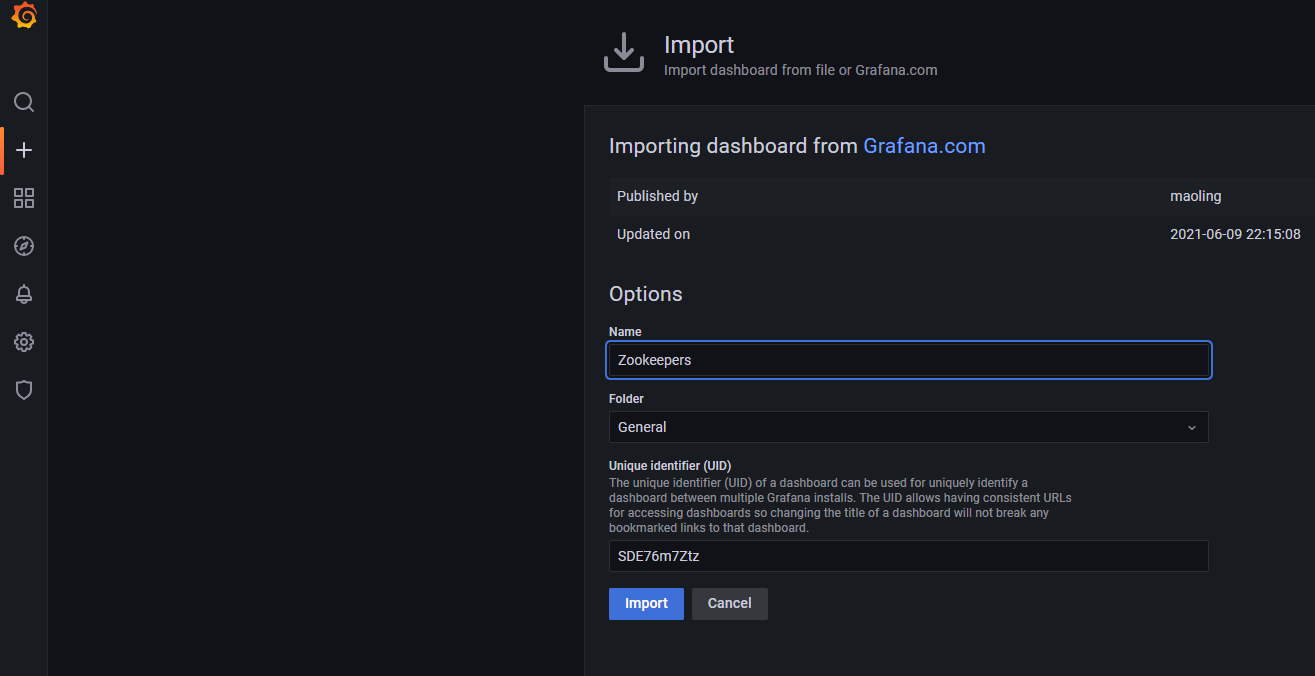The height and width of the screenshot is (676, 1315).
Task: Follow the Grafana.com link
Action: (924, 146)
